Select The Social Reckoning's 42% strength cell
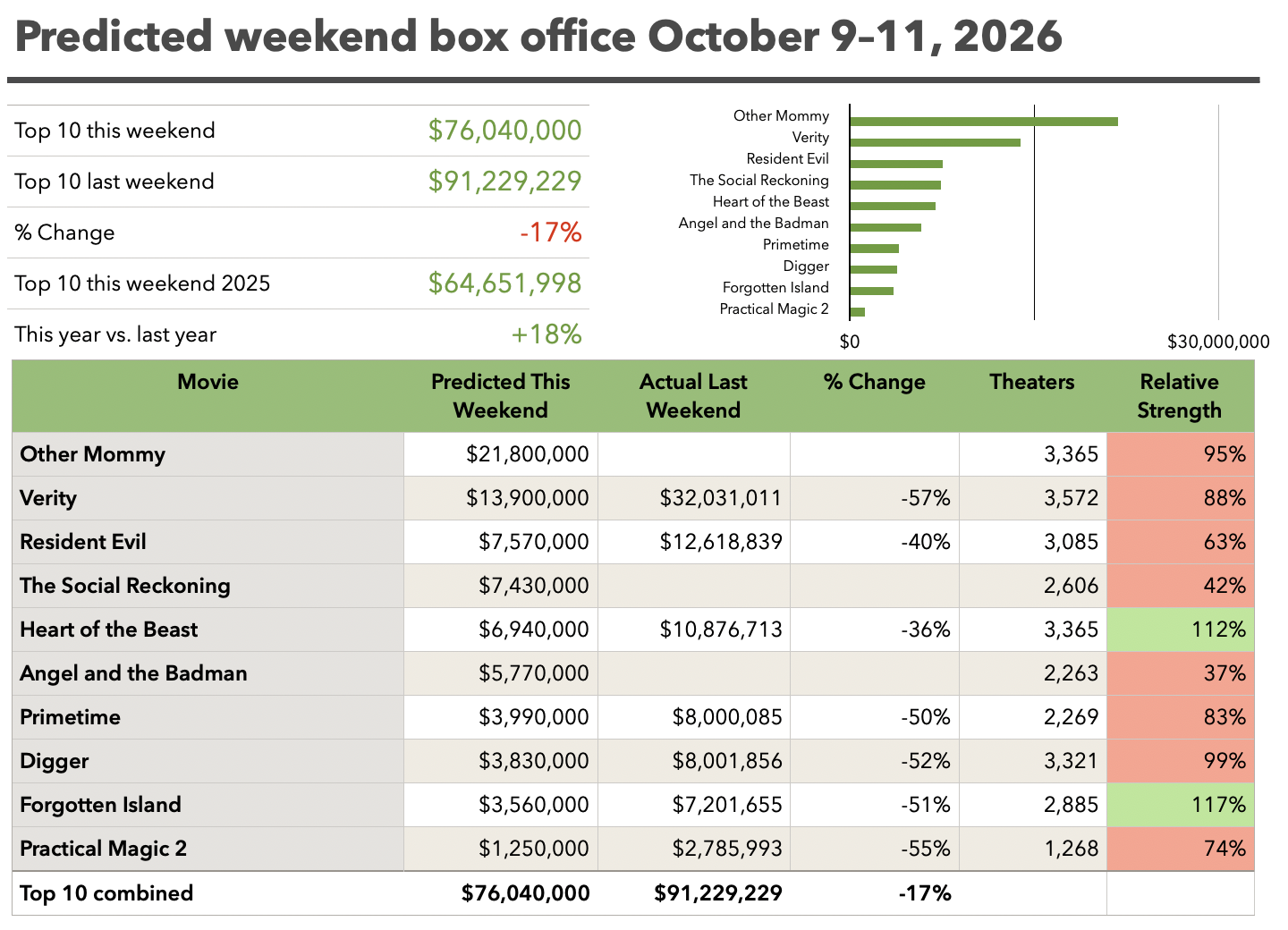Viewport: 1288px width, 930px height. (x=1181, y=586)
